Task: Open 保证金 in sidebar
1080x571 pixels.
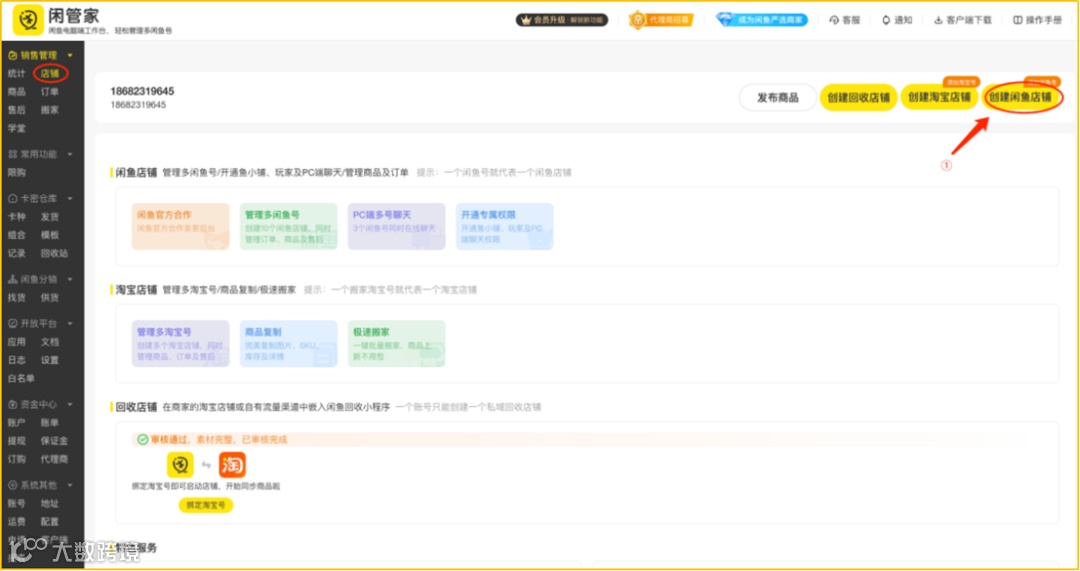Action: click(54, 441)
